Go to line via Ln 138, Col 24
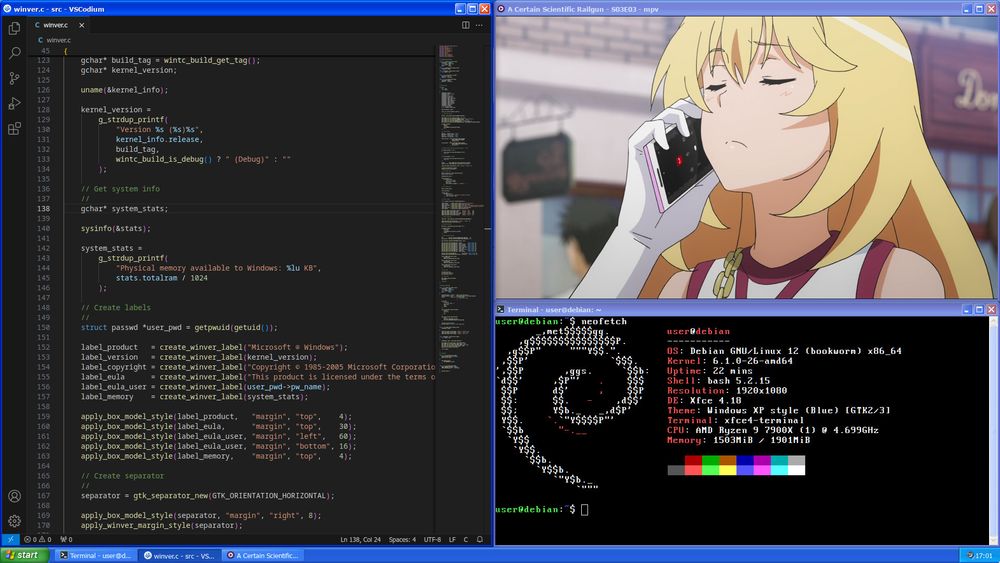The image size is (1000, 563). [360, 539]
